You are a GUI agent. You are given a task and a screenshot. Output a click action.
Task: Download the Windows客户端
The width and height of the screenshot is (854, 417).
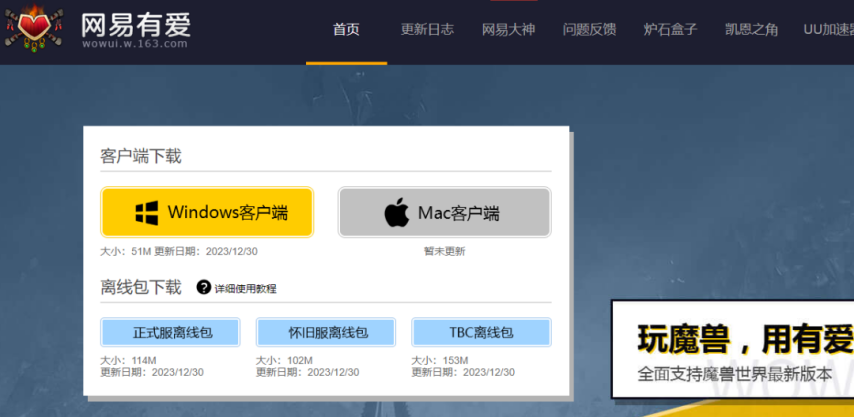(207, 212)
